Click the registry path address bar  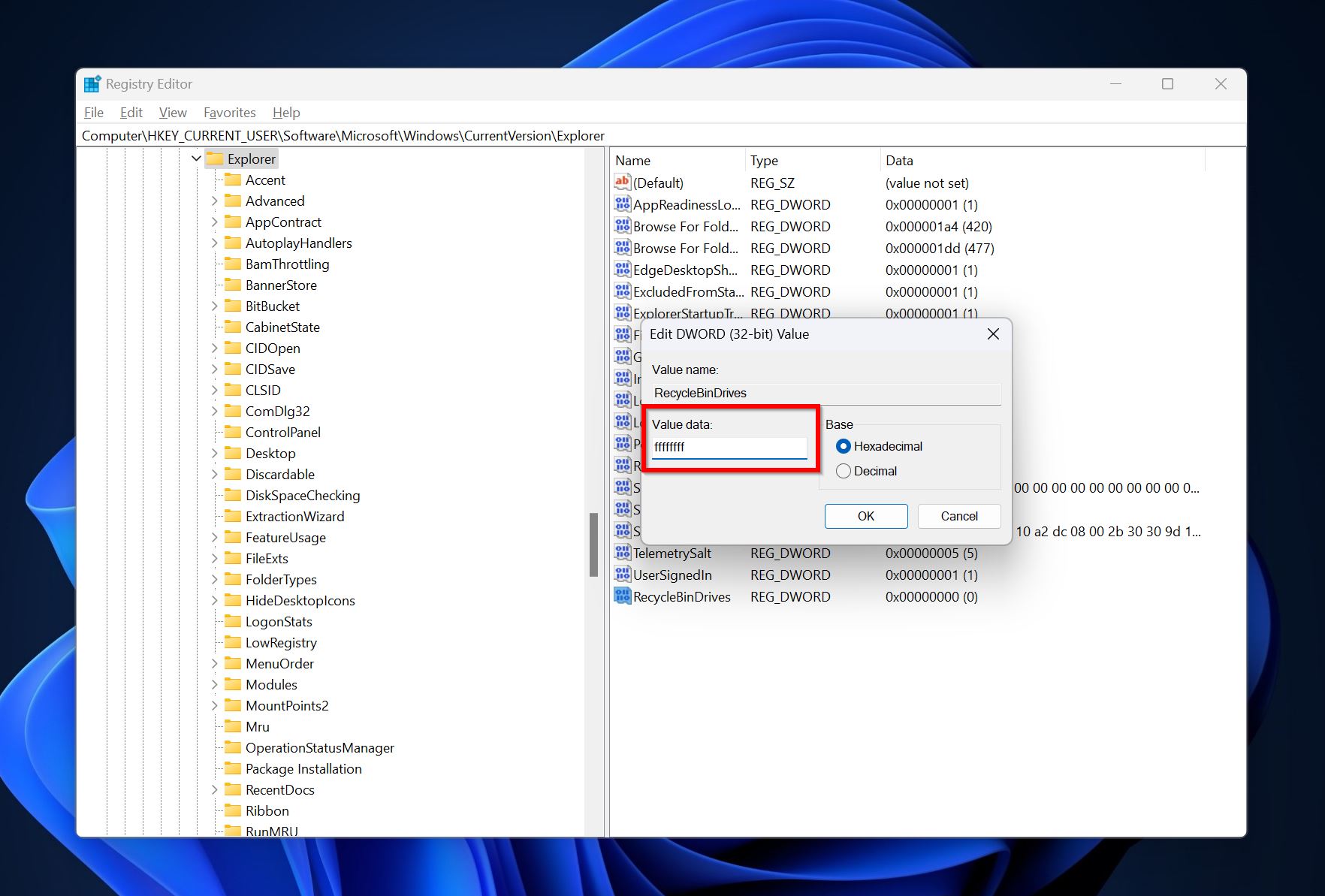[661, 135]
